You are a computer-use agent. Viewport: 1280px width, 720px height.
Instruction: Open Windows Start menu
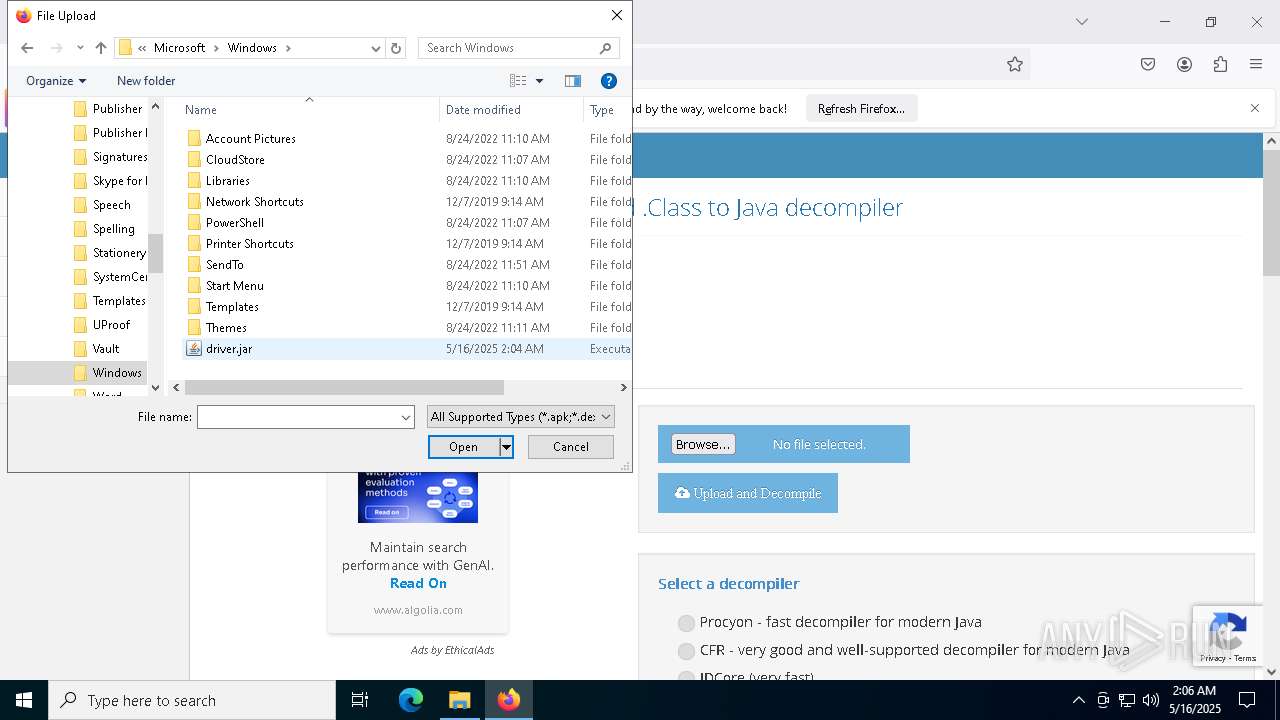coord(24,700)
